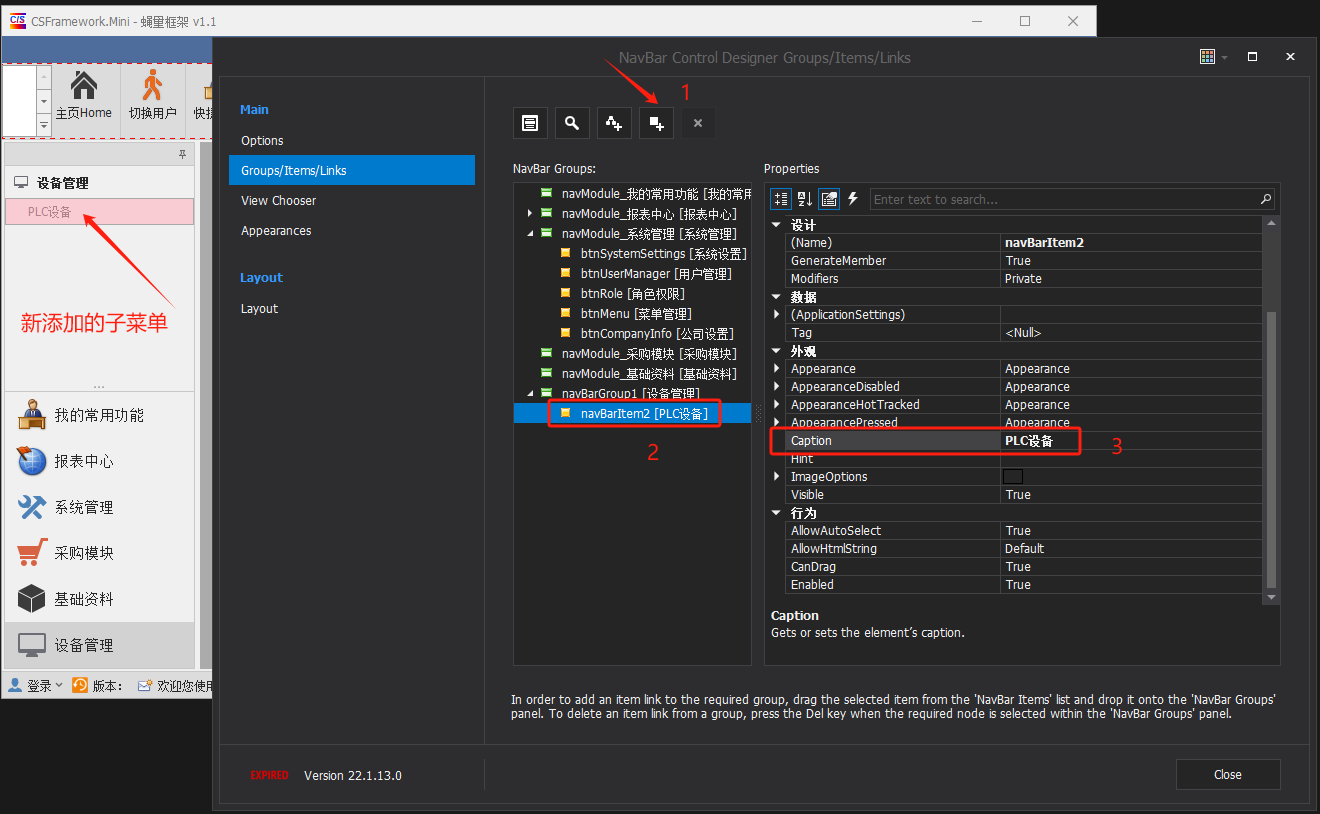
Task: Click the envelope message icon in status bar
Action: coord(145,686)
